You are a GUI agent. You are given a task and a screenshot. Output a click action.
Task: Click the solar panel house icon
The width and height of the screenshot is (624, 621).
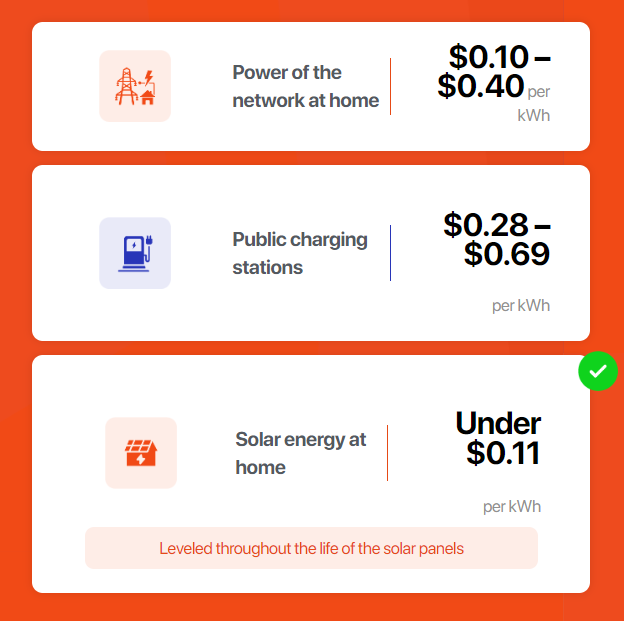click(x=141, y=453)
